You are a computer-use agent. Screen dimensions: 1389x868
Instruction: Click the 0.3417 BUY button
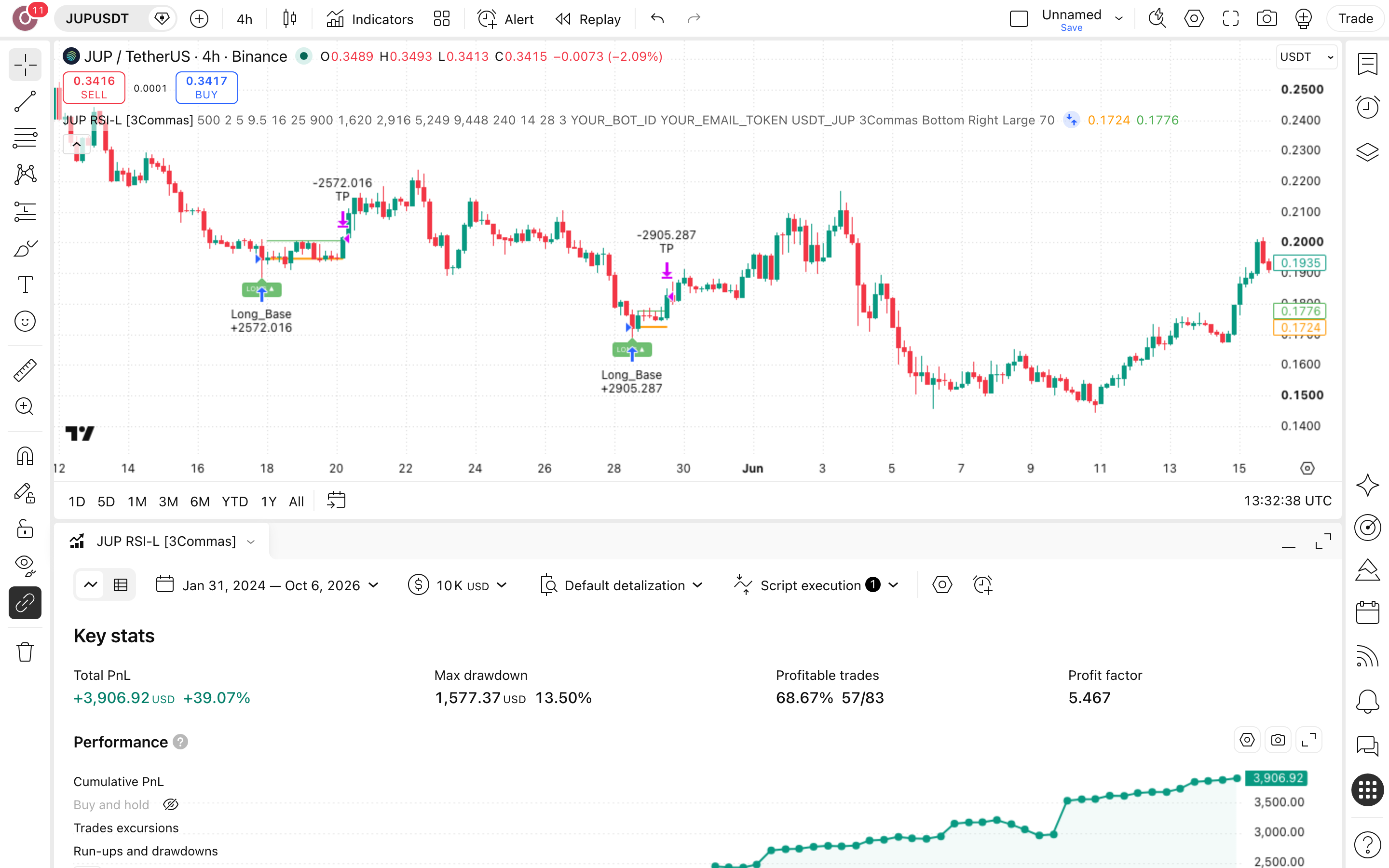pyautogui.click(x=206, y=87)
